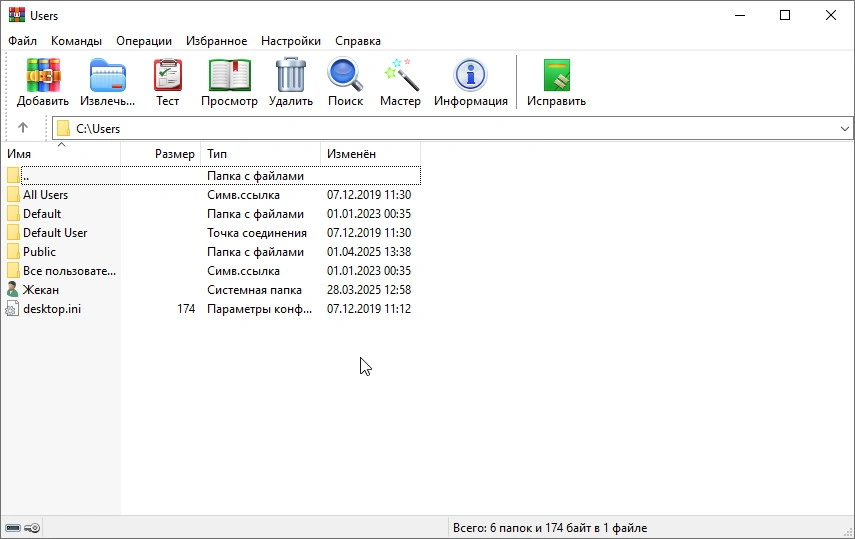Launch the Мастер wizard wand icon
The image size is (855, 539).
tap(401, 75)
